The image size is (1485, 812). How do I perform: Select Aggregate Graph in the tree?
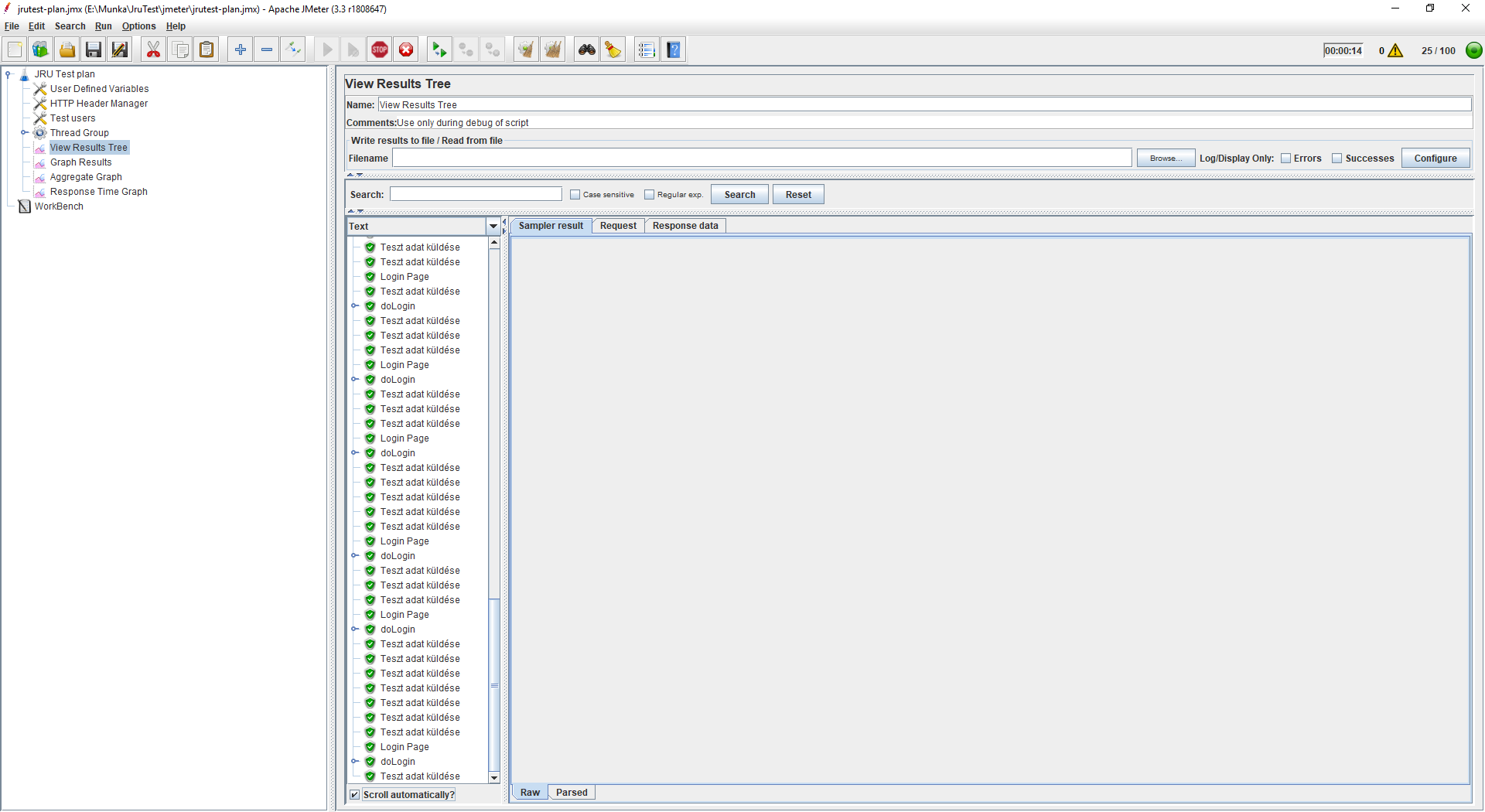(86, 177)
